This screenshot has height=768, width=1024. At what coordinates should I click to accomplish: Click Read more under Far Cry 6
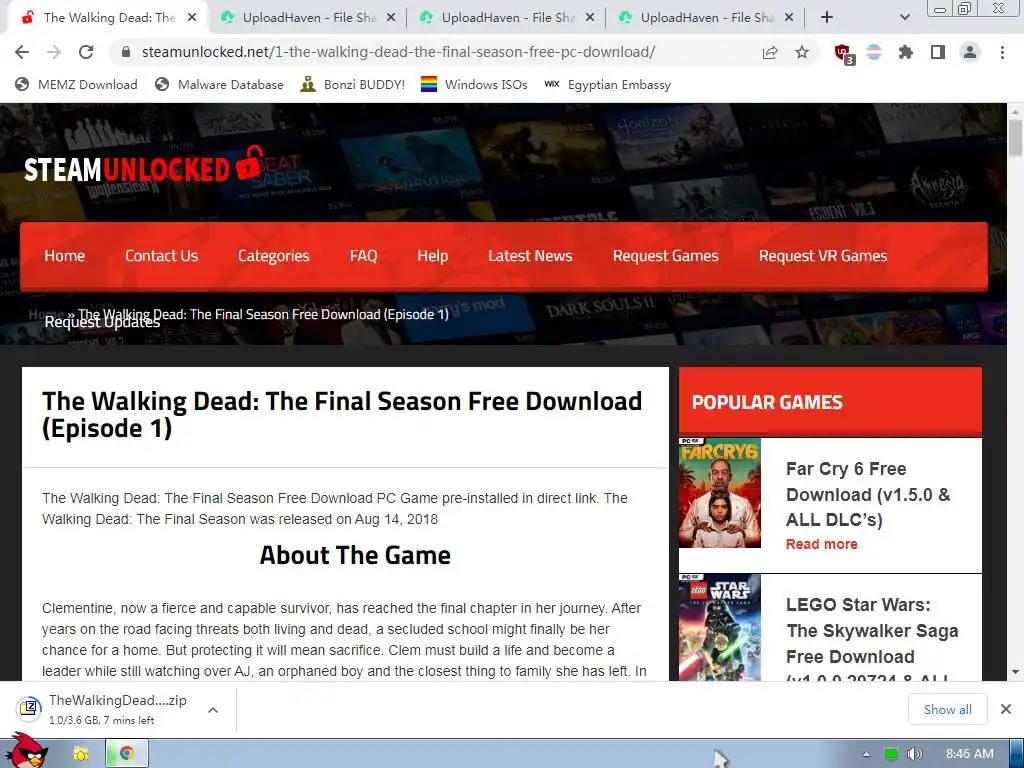[x=822, y=544]
